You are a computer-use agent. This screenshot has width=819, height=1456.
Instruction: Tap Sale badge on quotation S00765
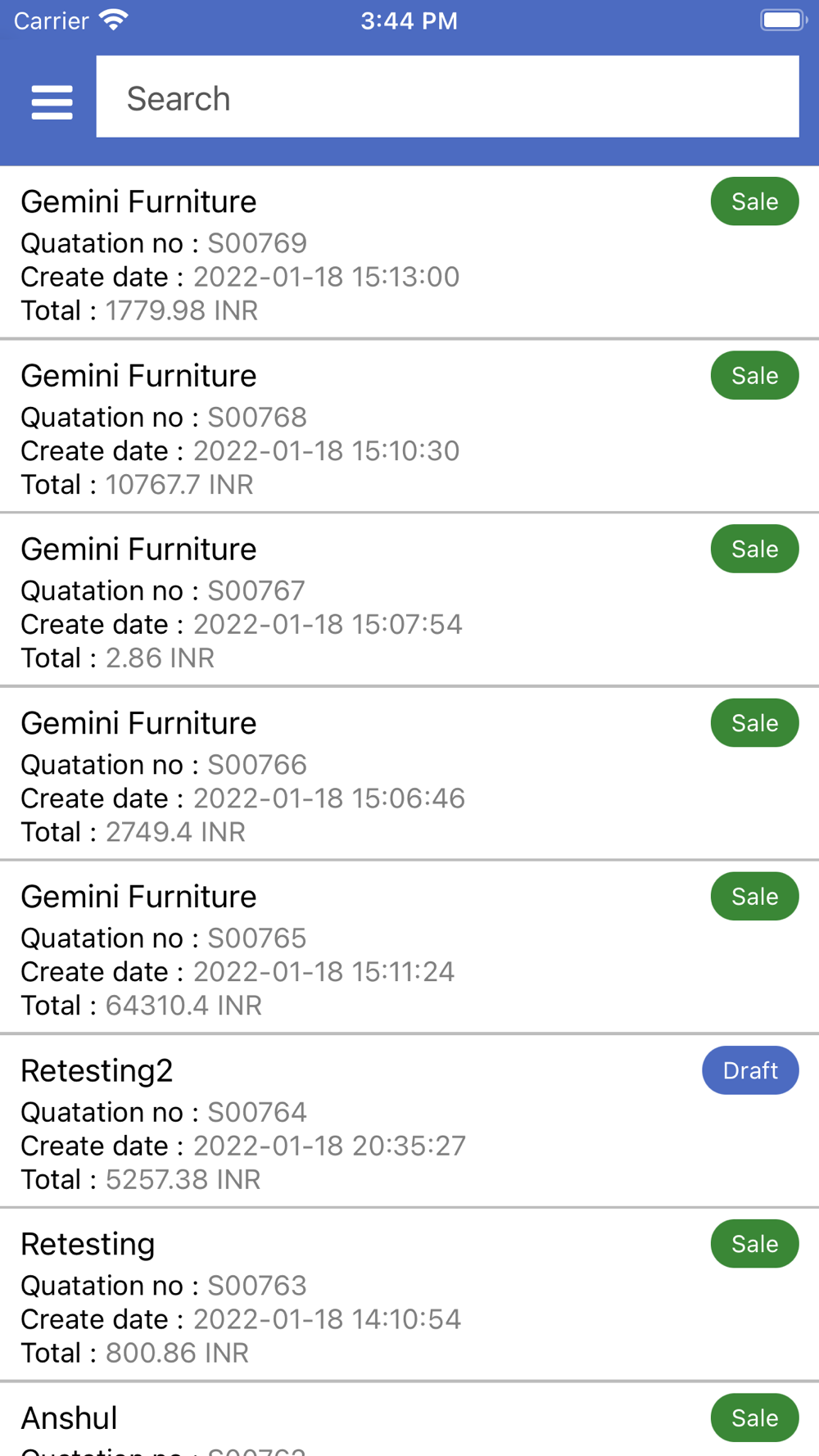click(754, 897)
